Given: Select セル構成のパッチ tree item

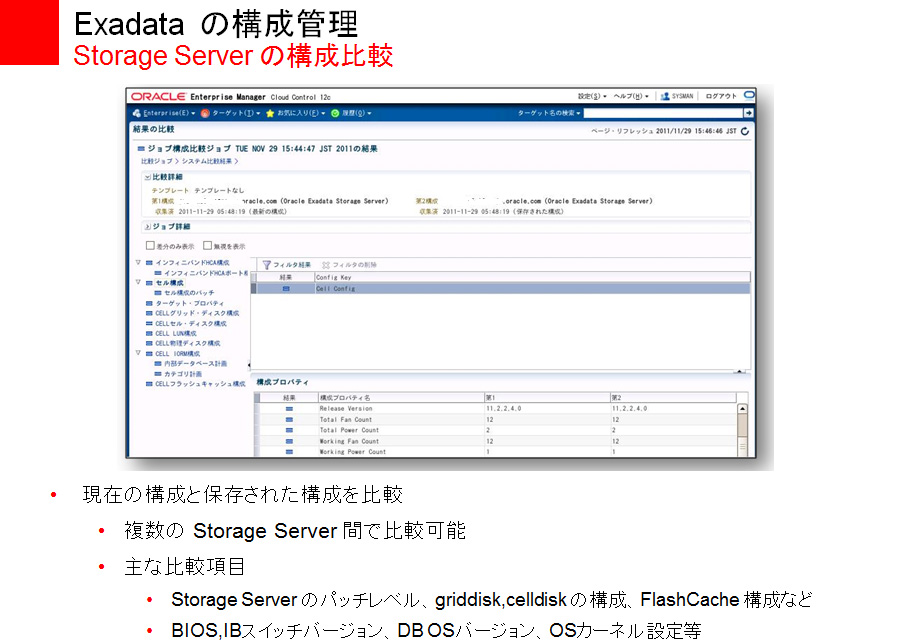Looking at the screenshot, I should coord(189,293).
